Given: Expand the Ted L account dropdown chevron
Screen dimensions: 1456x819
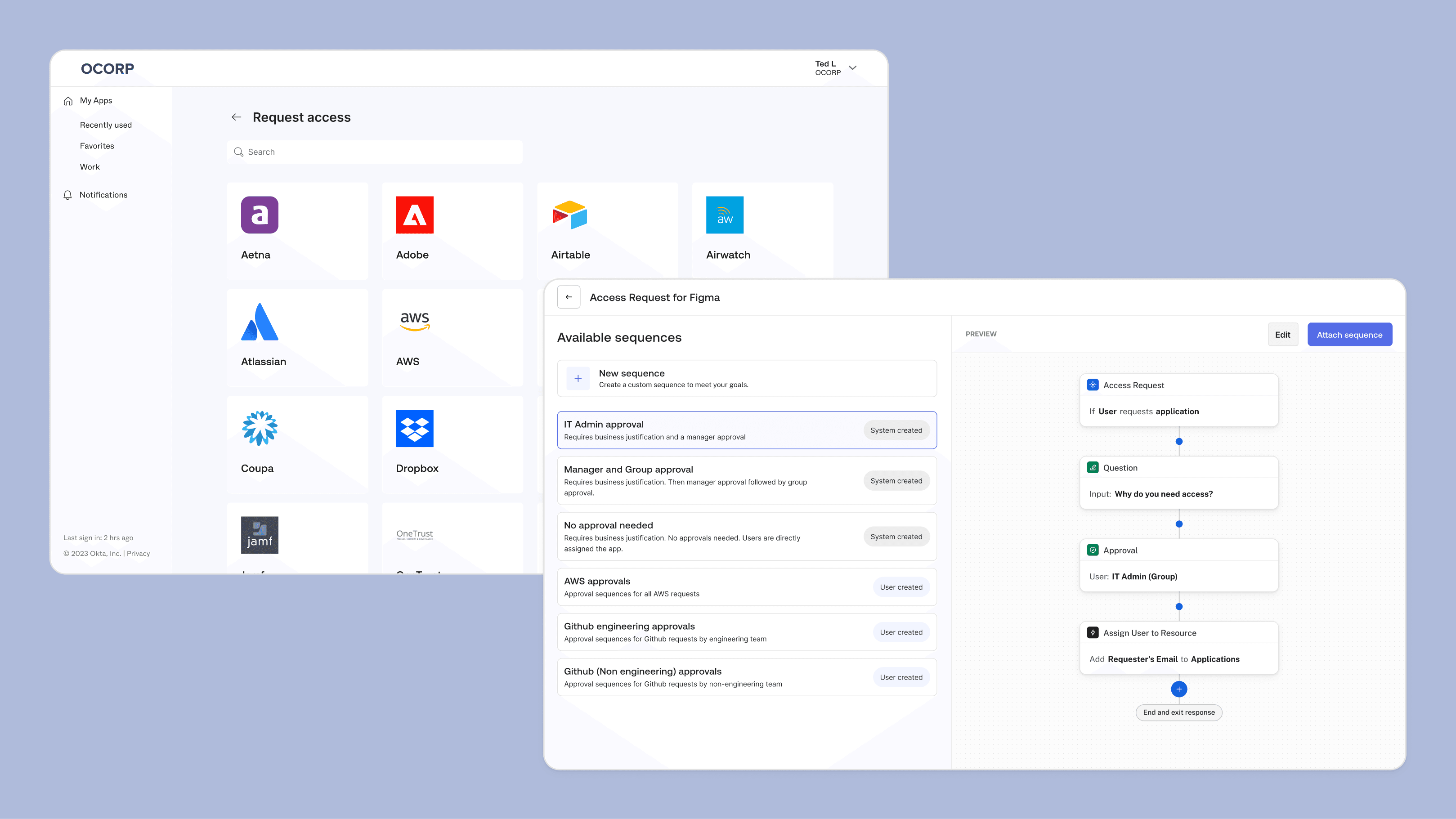Looking at the screenshot, I should pyautogui.click(x=853, y=68).
